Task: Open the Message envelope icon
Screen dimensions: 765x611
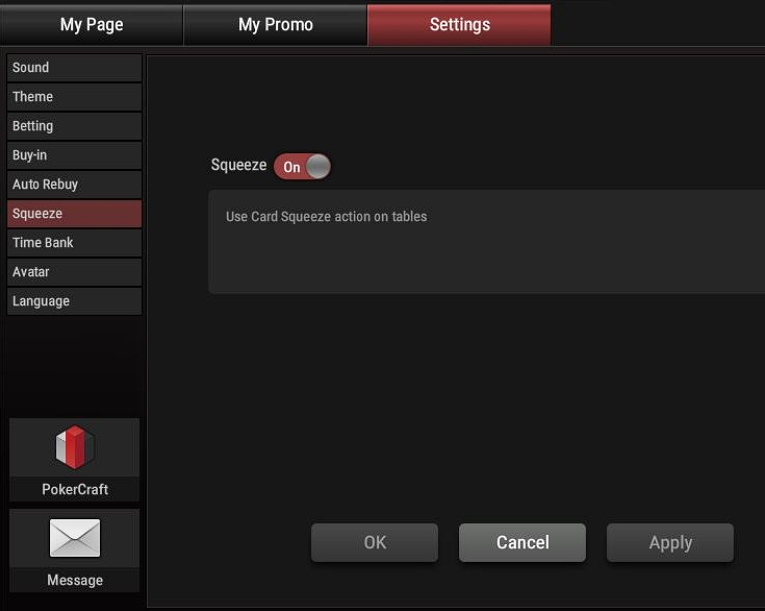Action: click(75, 538)
